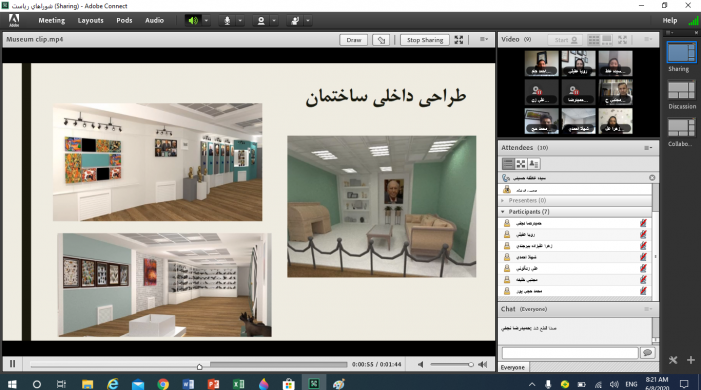Screen dimensions: 701x390
Task: Open the Attendees pod options menu
Action: tap(648, 148)
